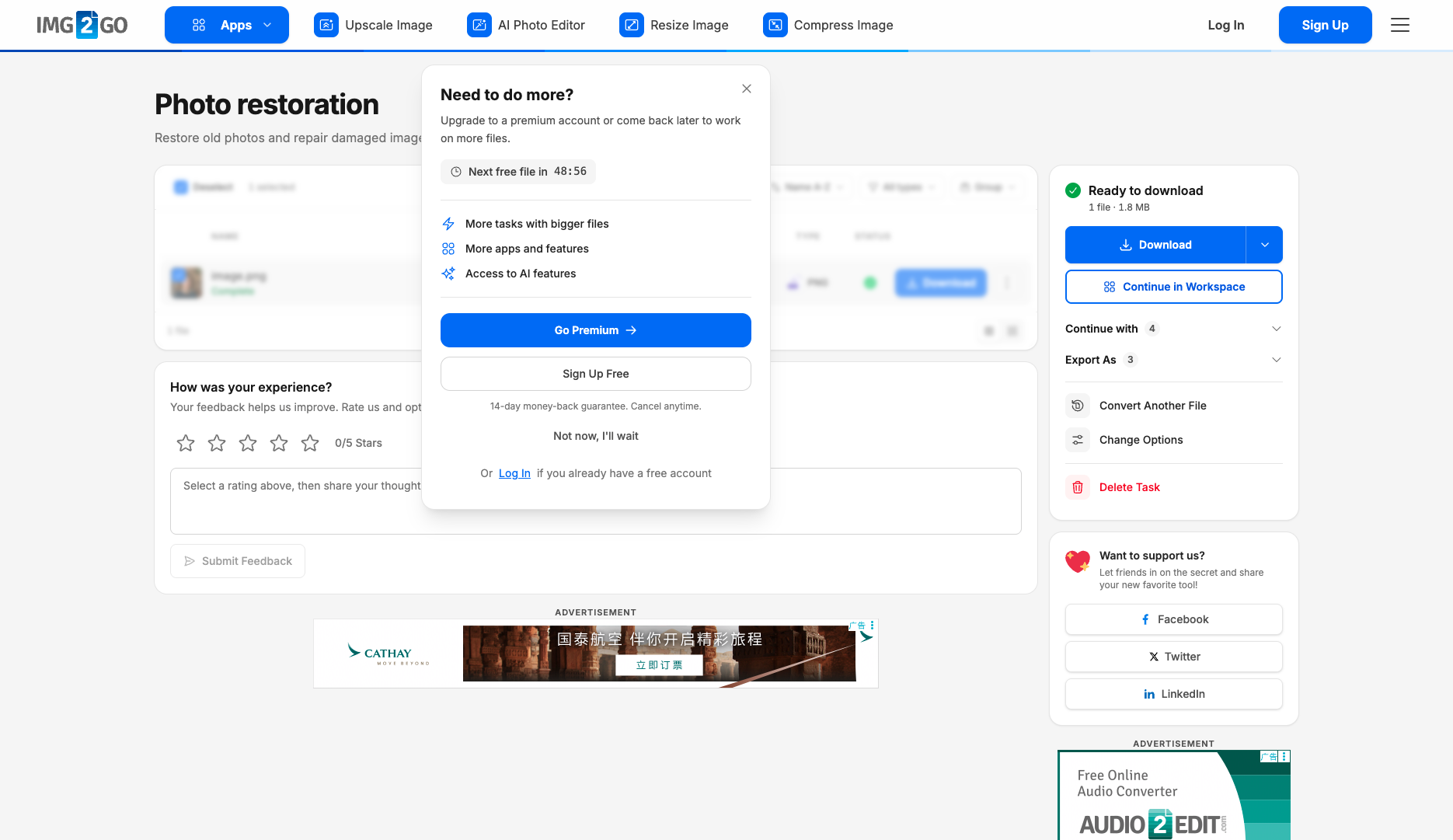
Task: Click the heart support icon
Action: tap(1078, 561)
